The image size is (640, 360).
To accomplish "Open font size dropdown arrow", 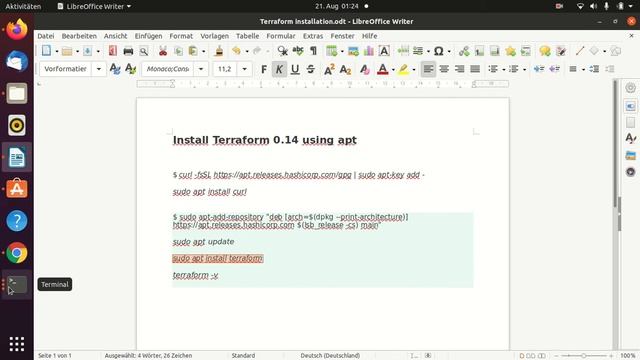I will point(244,69).
